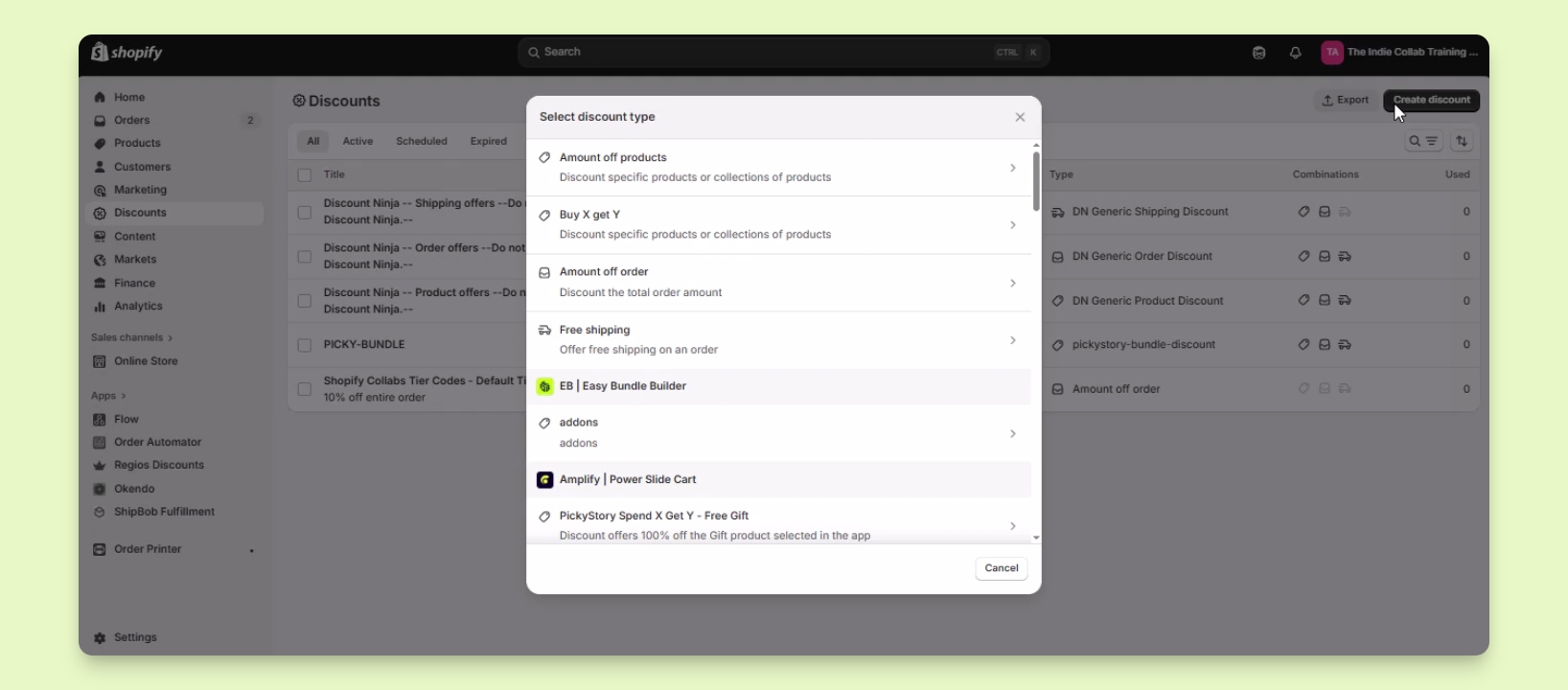Click the top search field
Viewport: 1568px width, 690px height.
(783, 53)
